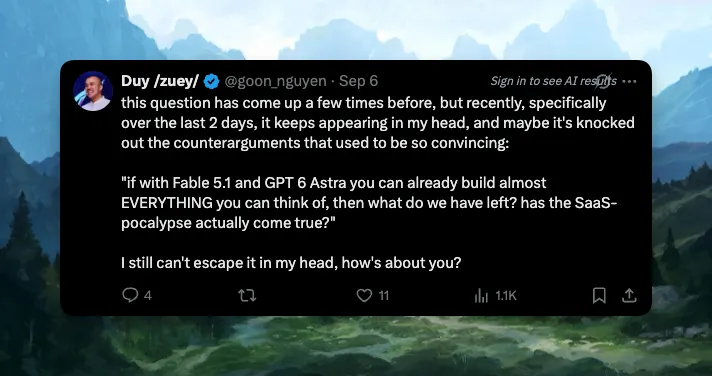Click the 11 likes count
Image resolution: width=712 pixels, height=376 pixels.
pyautogui.click(x=384, y=296)
